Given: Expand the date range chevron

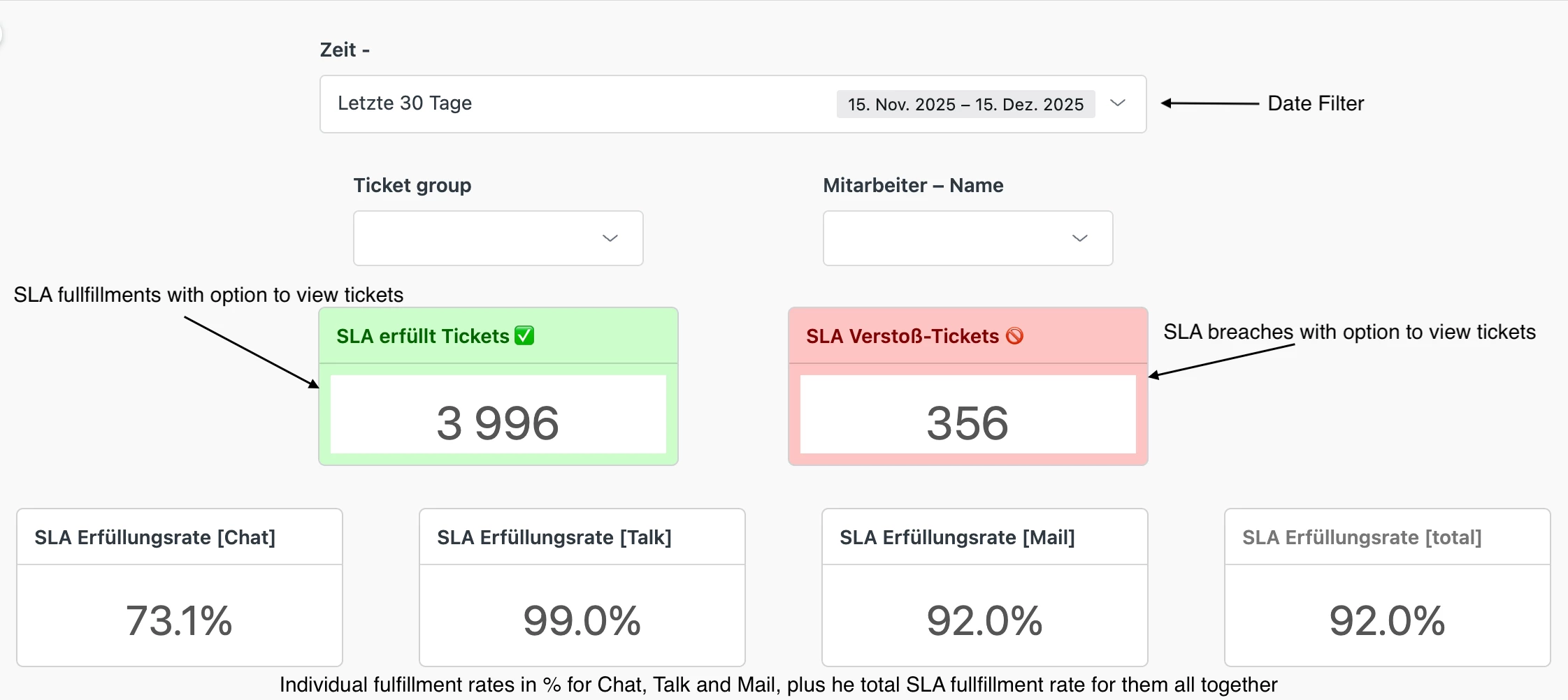Looking at the screenshot, I should pos(1118,103).
